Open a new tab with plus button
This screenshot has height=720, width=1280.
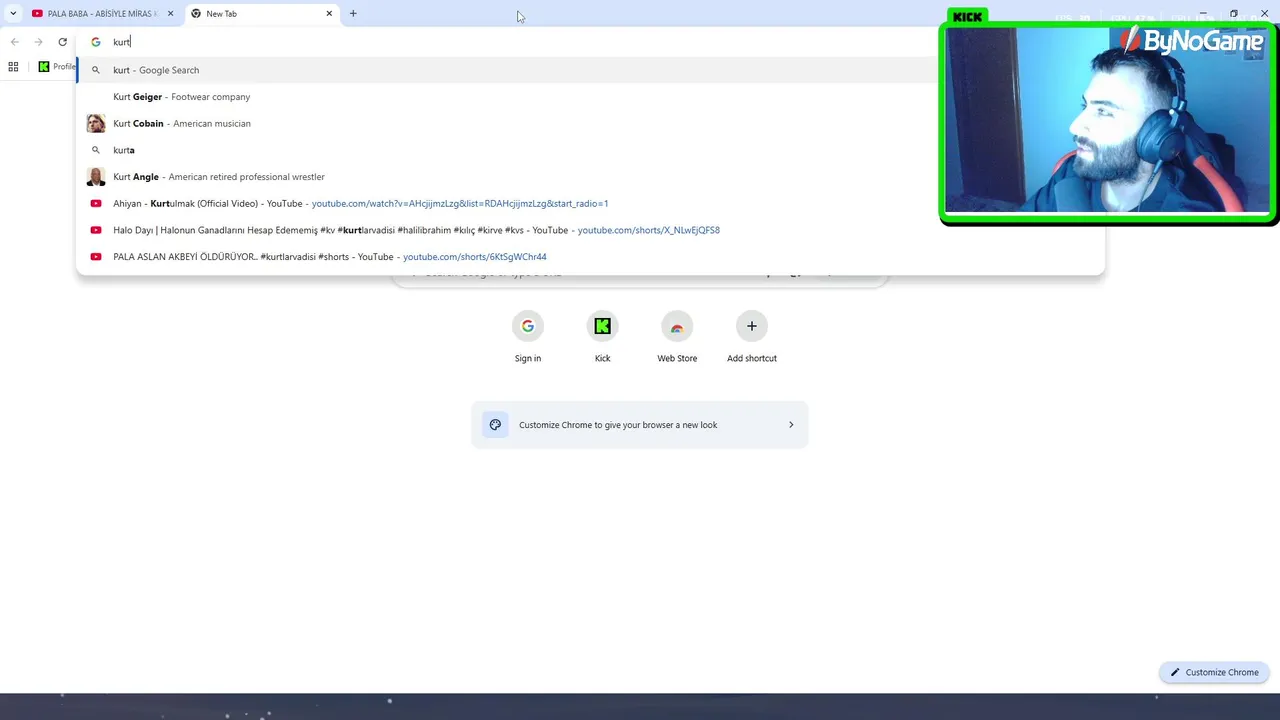coord(353,14)
